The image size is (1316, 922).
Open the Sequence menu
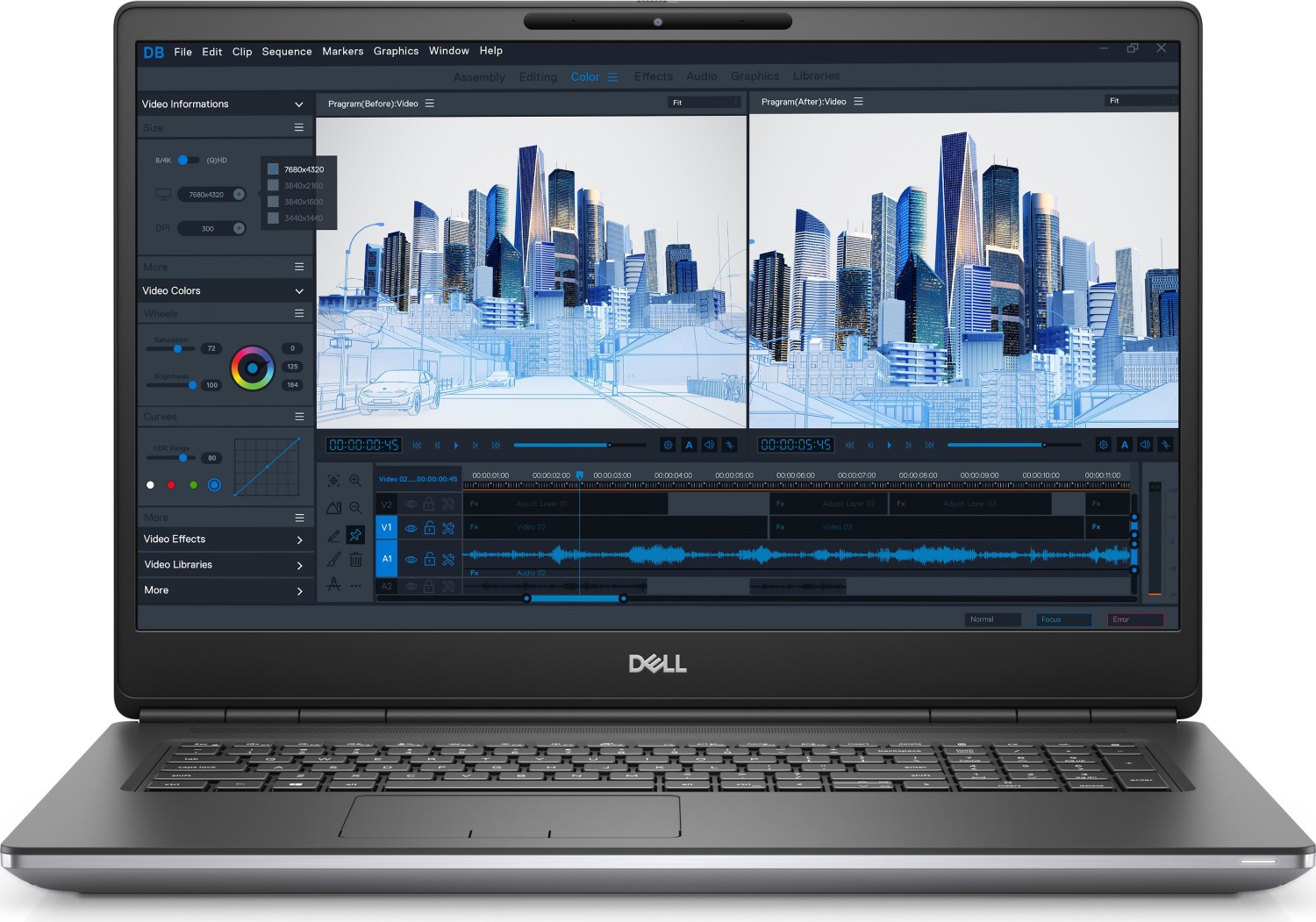287,51
